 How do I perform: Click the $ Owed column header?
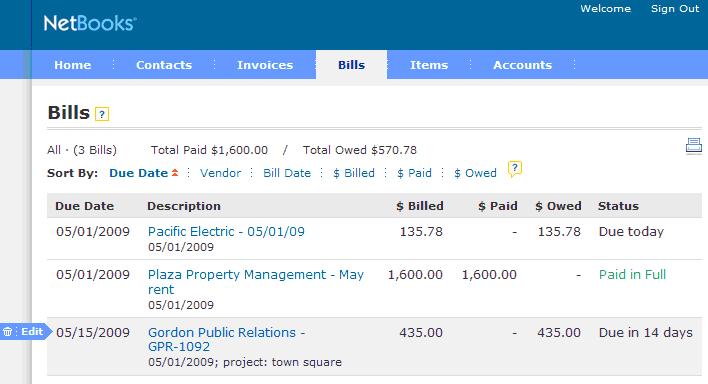(559, 206)
